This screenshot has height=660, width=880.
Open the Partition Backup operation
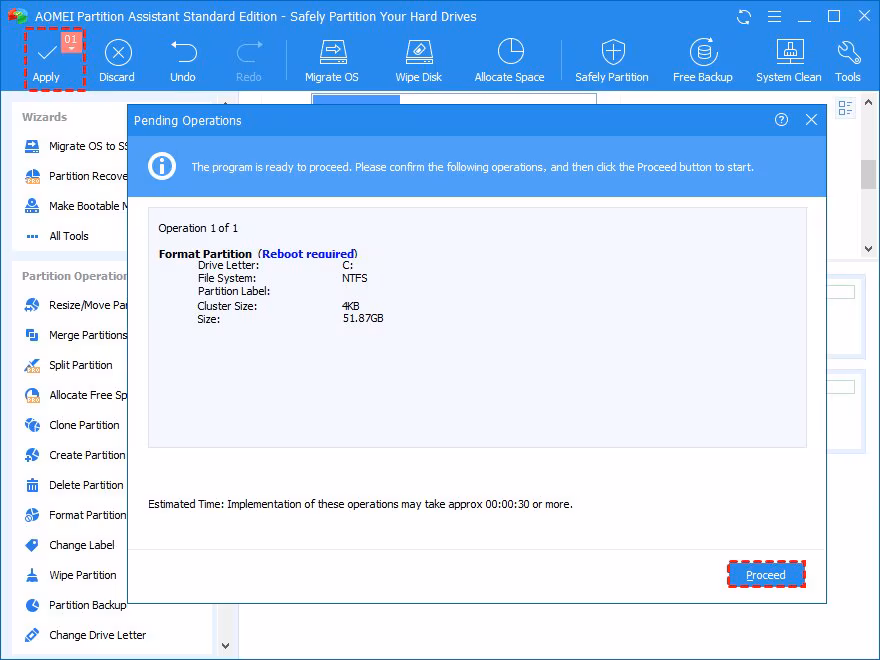[x=76, y=606]
